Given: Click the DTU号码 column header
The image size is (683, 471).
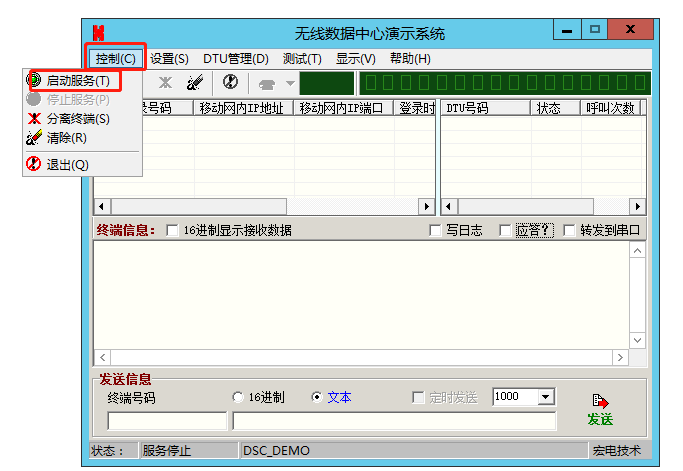Looking at the screenshot, I should (486, 108).
